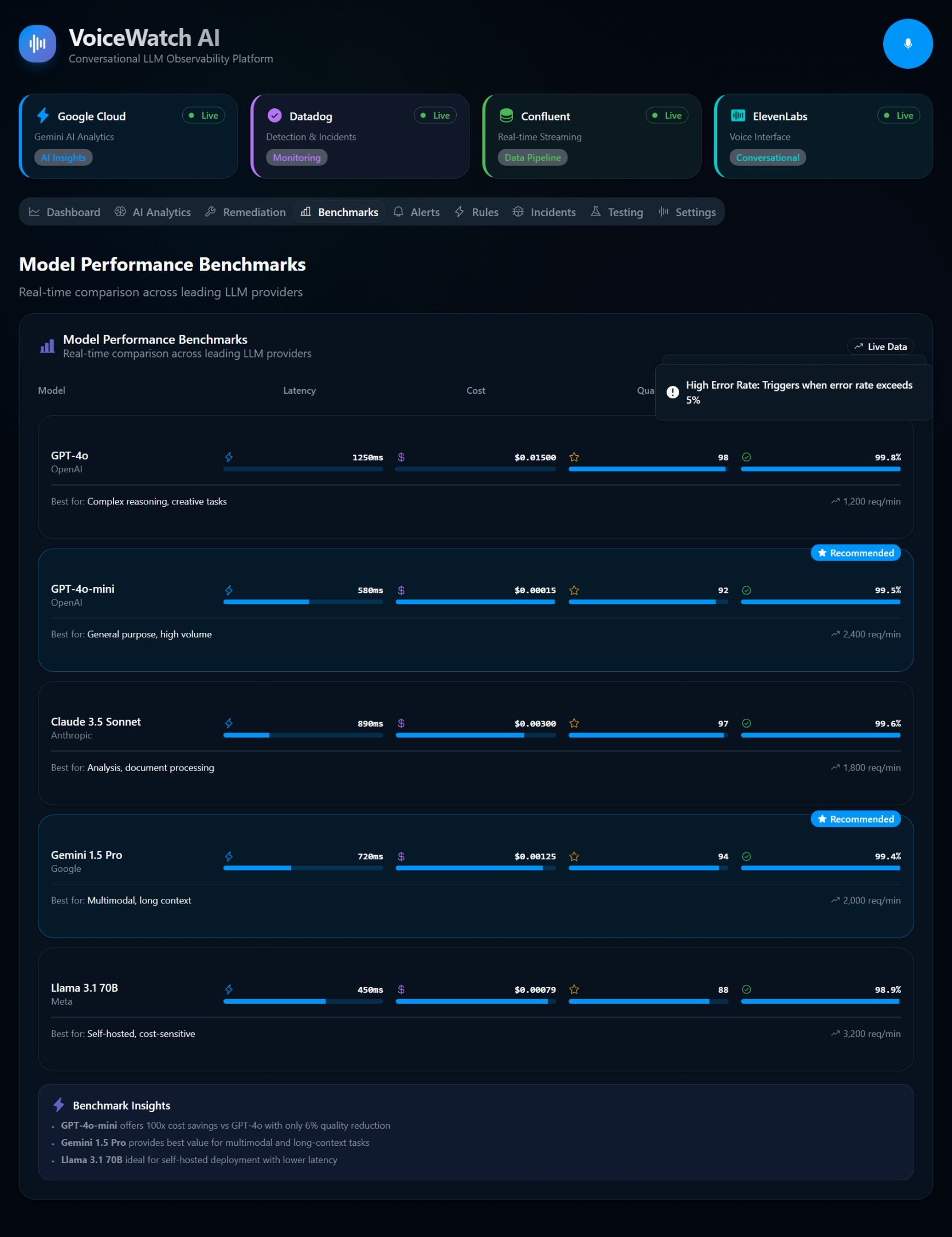
Task: Click the Live badge on Confluent card
Action: click(667, 116)
